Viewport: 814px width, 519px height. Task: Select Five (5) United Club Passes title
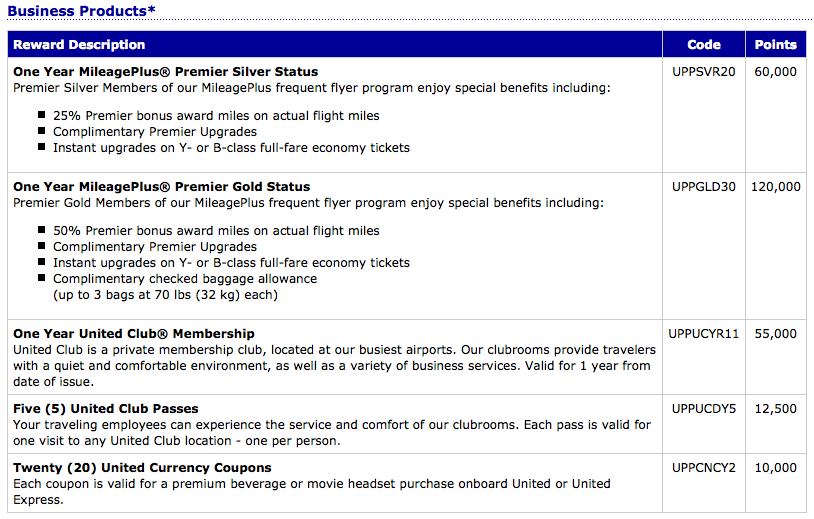coord(106,409)
